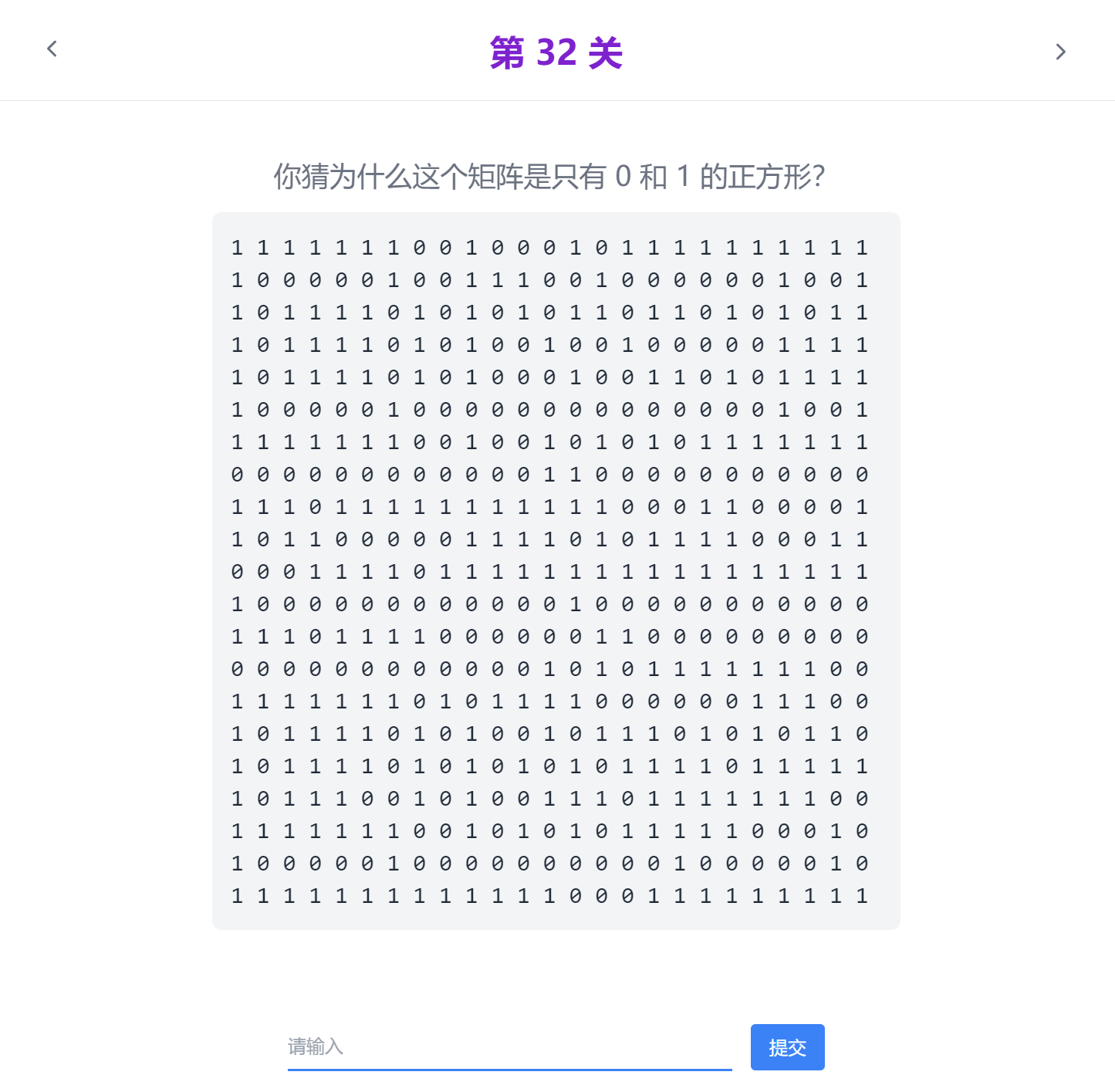This screenshot has height=1092, width=1115.
Task: Click the 请输入 answer input field
Action: (509, 1046)
